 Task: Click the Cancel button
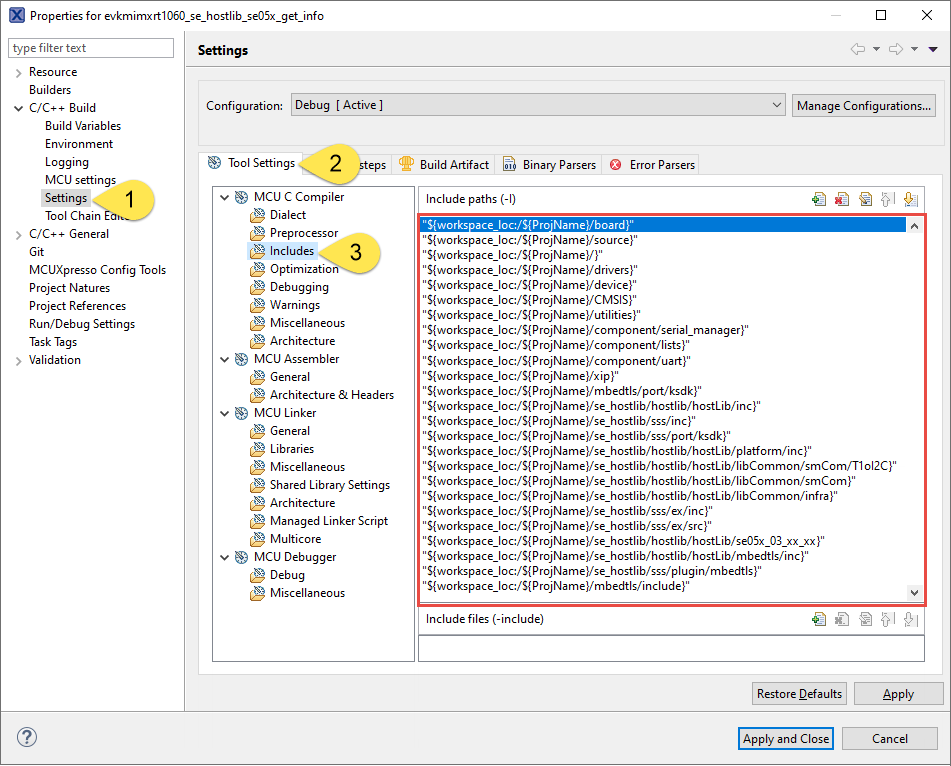(x=890, y=739)
